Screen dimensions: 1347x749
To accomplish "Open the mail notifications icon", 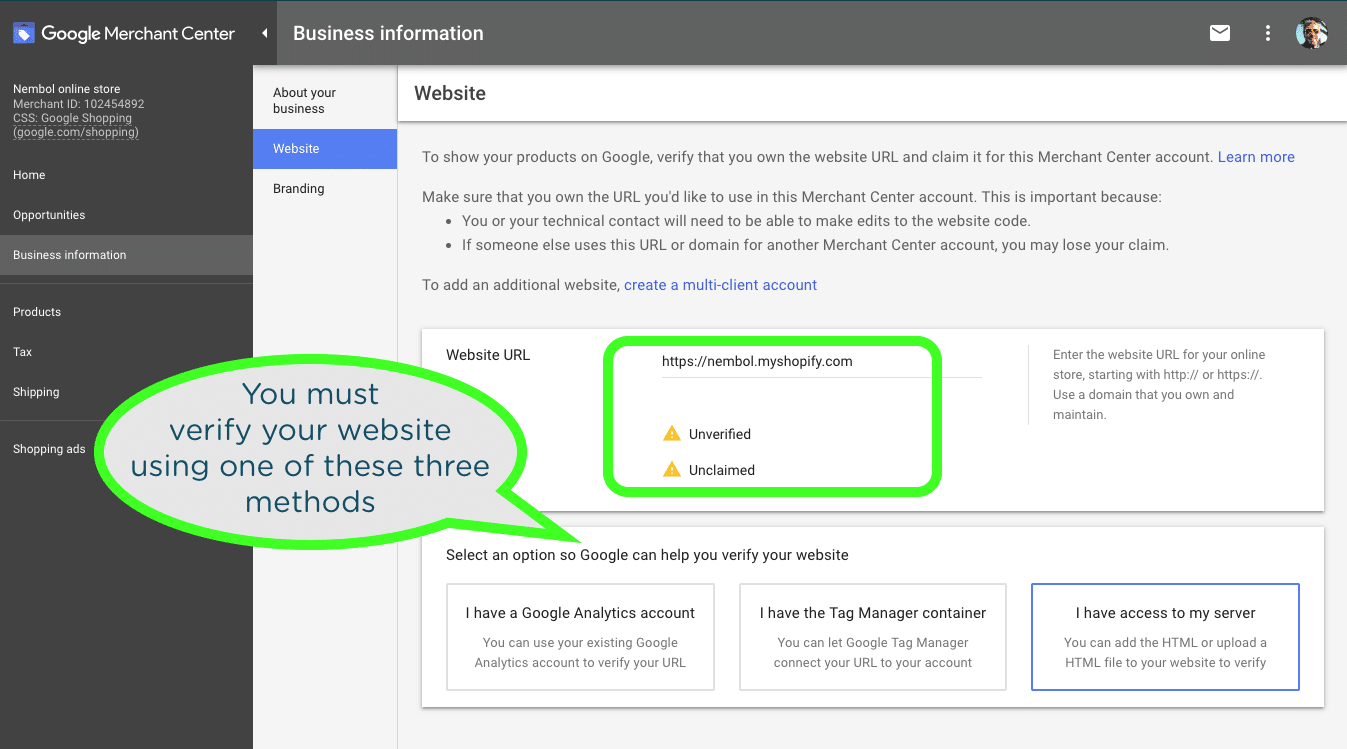I will coord(1220,33).
